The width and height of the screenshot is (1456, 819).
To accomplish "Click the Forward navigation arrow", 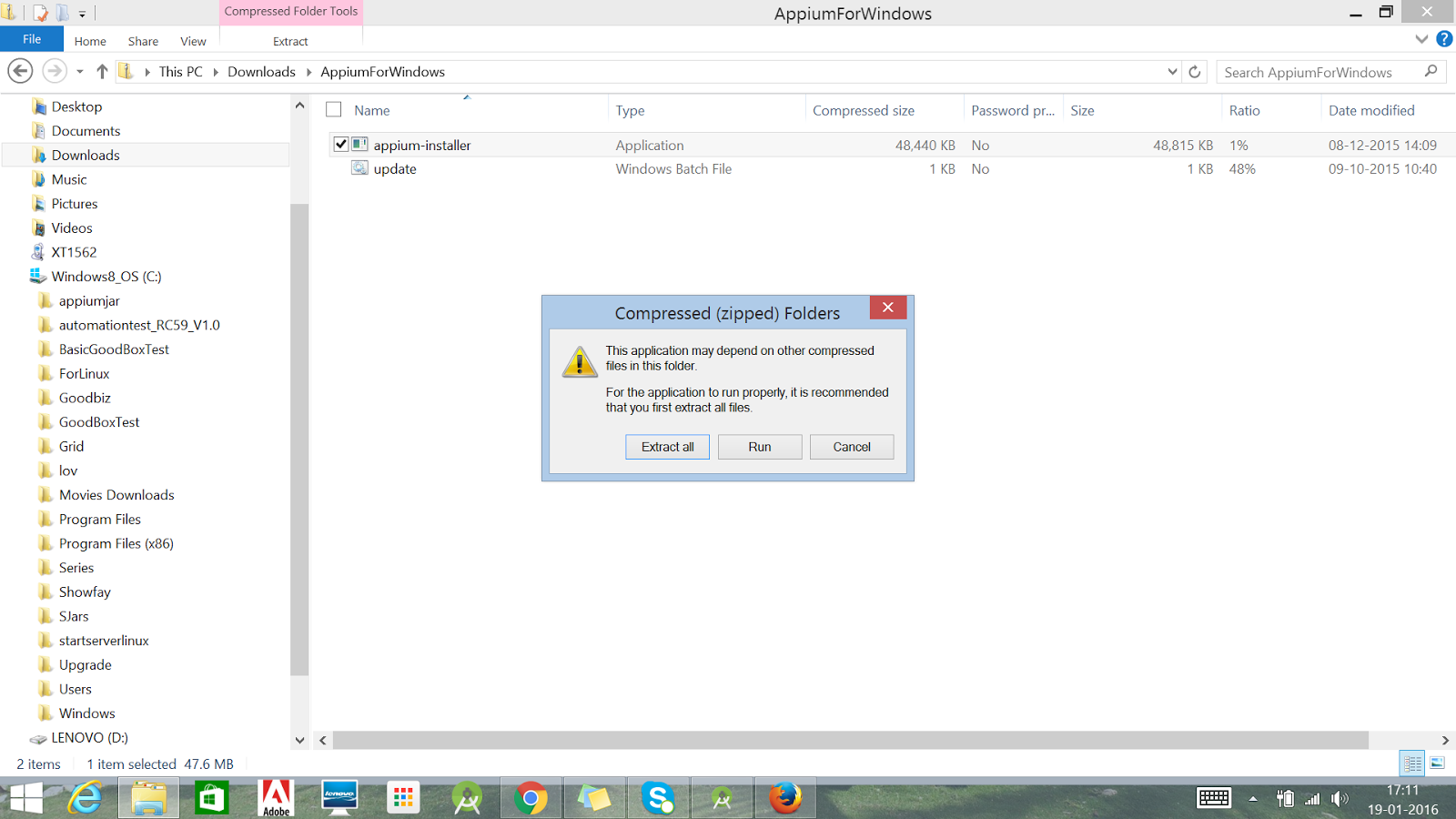I will tap(55, 71).
